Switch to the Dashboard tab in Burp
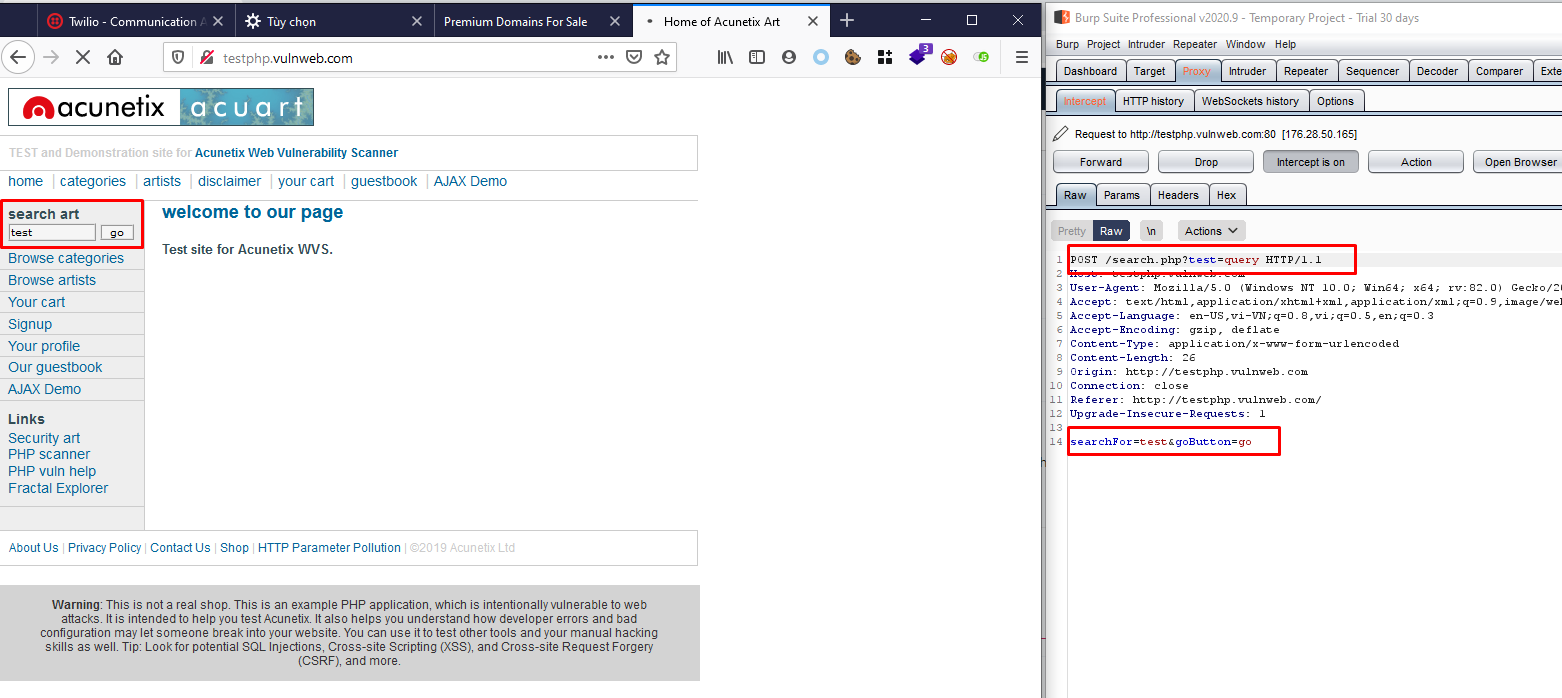The width and height of the screenshot is (1562, 698). point(1090,71)
